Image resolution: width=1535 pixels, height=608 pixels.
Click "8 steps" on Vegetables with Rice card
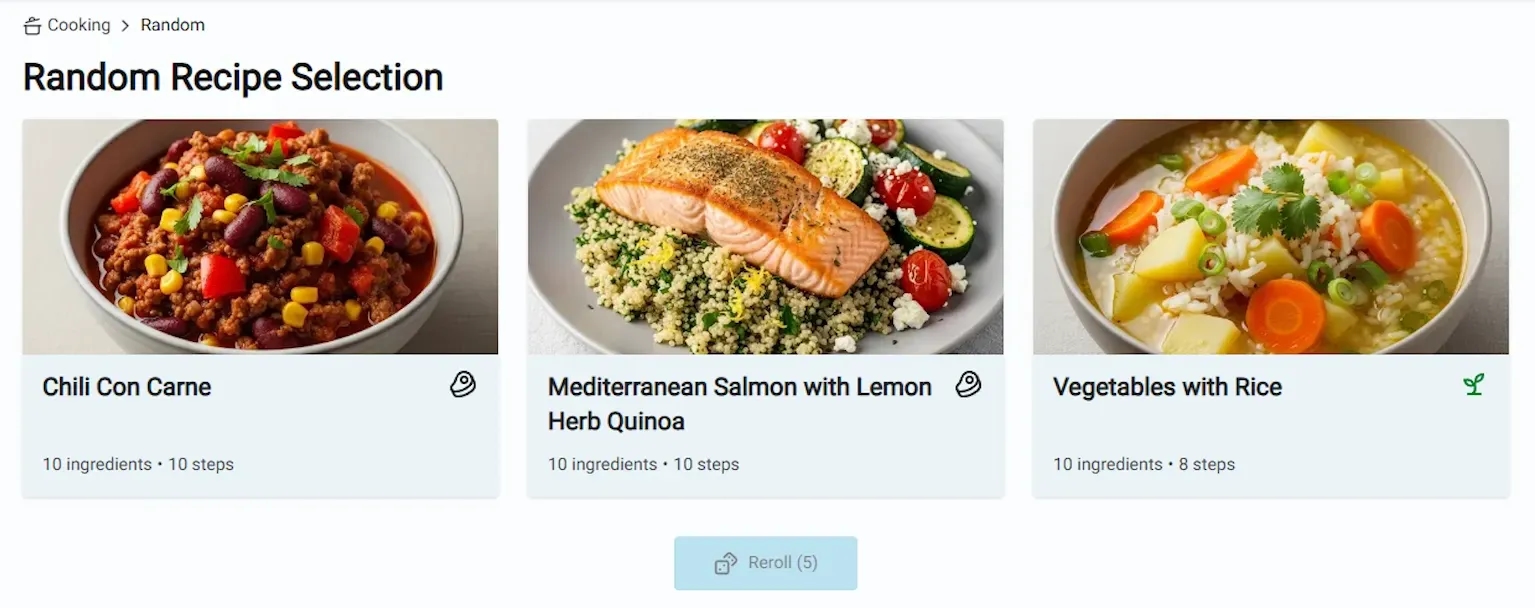(1206, 464)
